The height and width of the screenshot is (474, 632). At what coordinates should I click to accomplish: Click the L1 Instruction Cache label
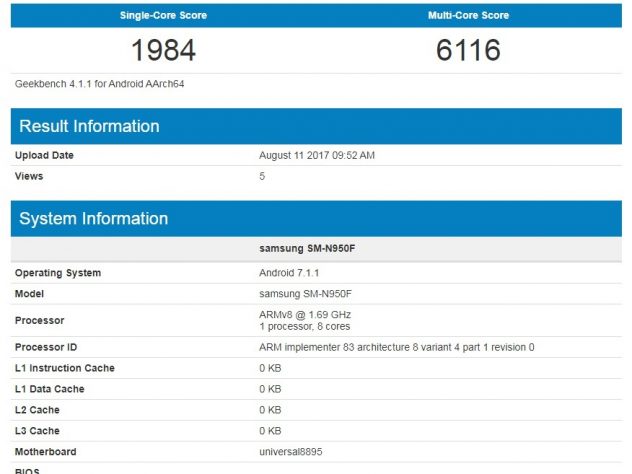pyautogui.click(x=64, y=368)
